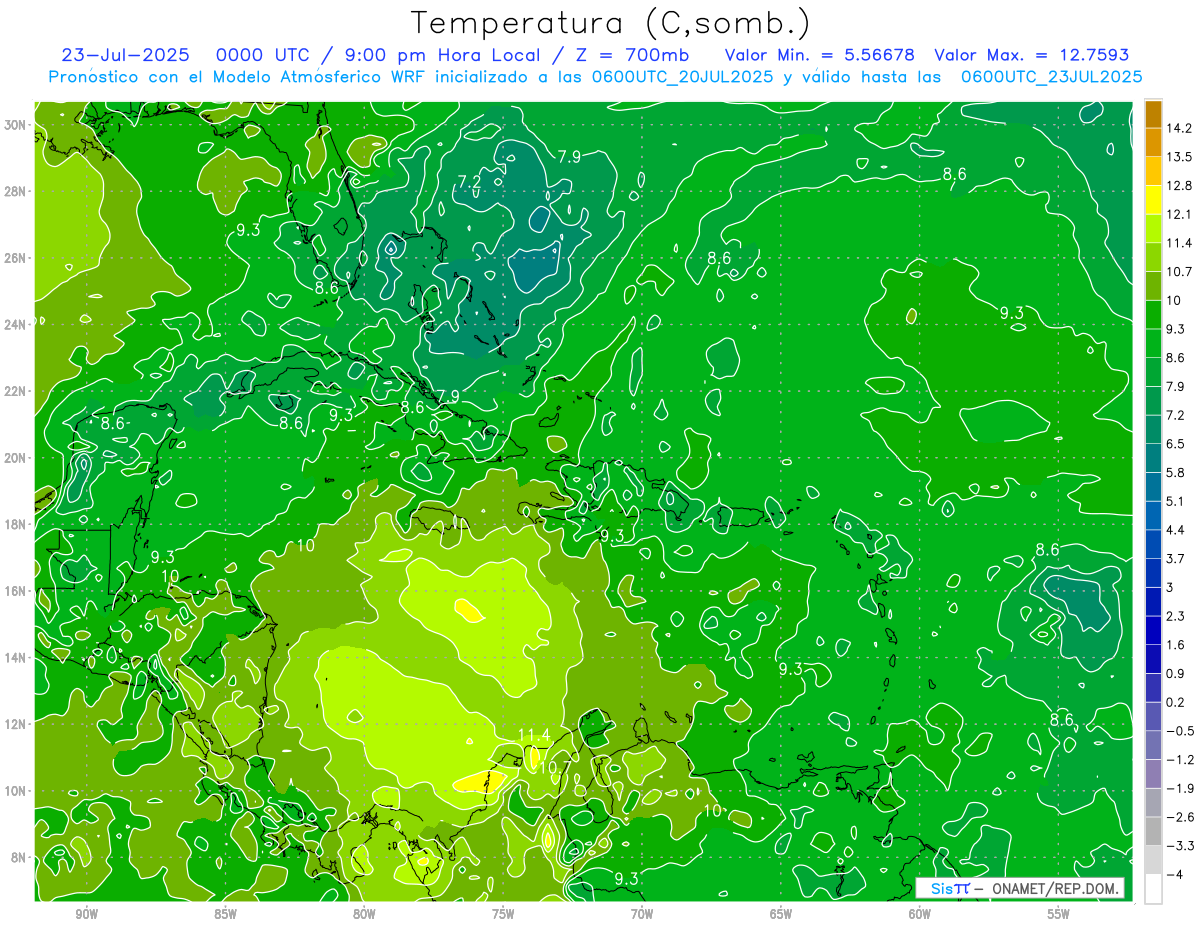Click the 'Z = 700mb' level label

click(x=633, y=55)
